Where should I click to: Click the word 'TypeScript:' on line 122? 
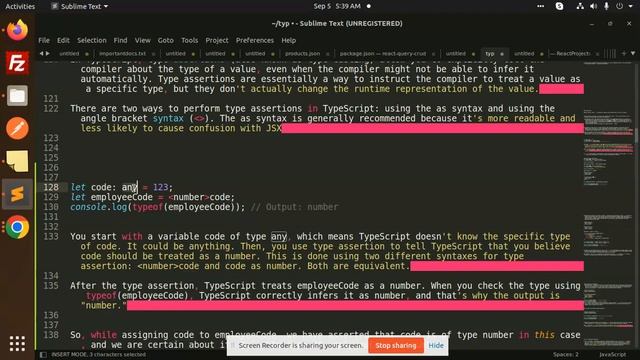351,109
